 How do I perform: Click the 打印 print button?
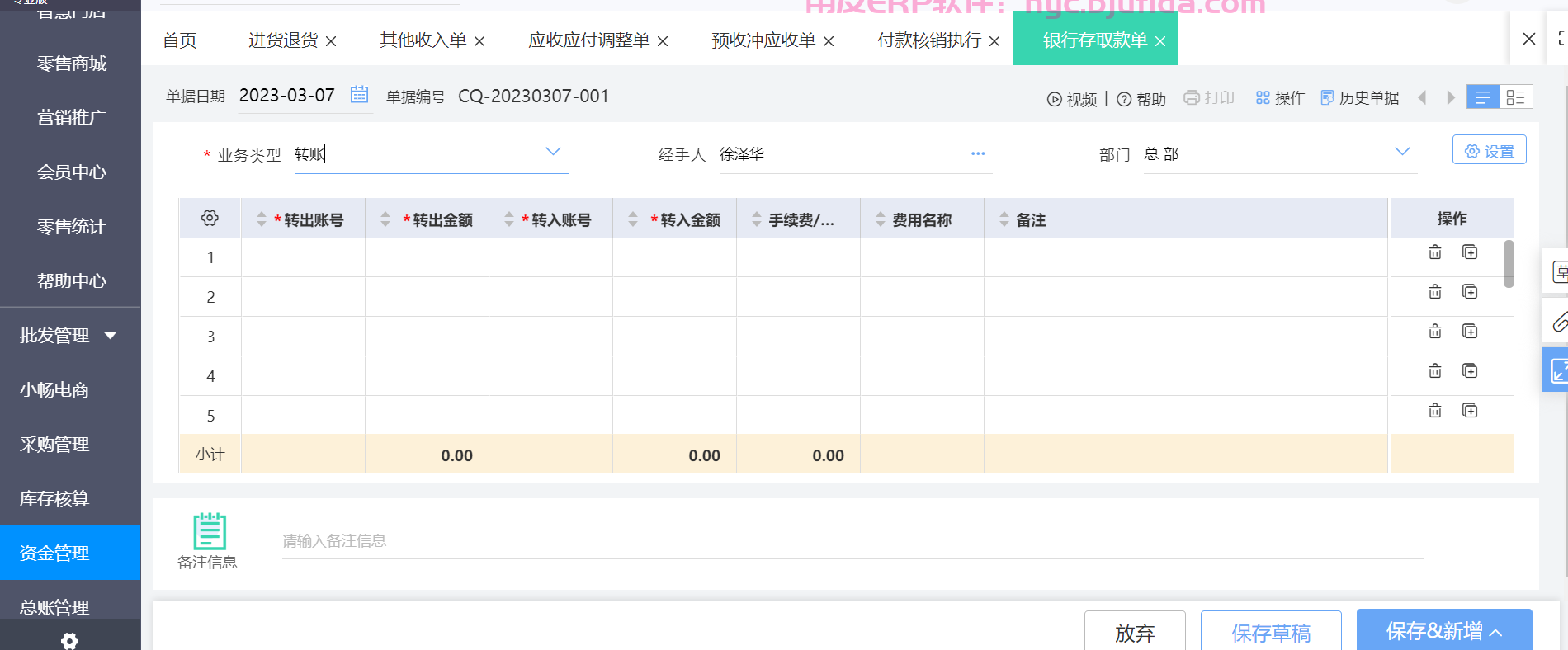(1209, 97)
